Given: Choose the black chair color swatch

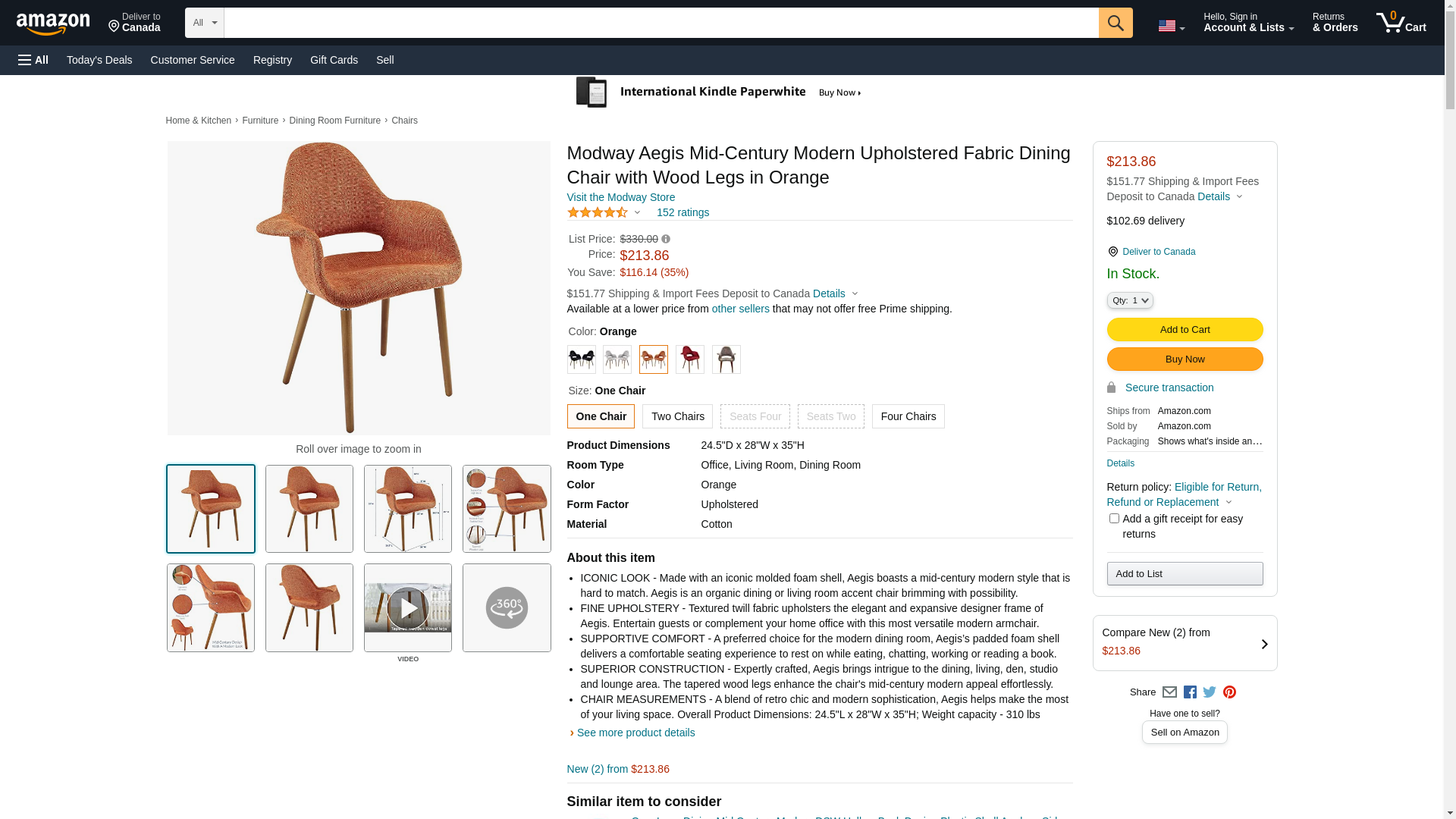Looking at the screenshot, I should (x=581, y=359).
